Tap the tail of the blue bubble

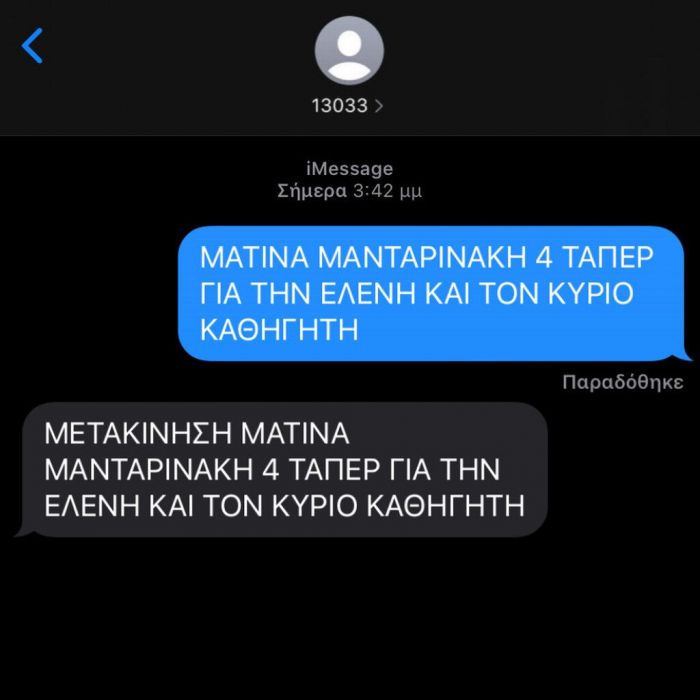(683, 355)
